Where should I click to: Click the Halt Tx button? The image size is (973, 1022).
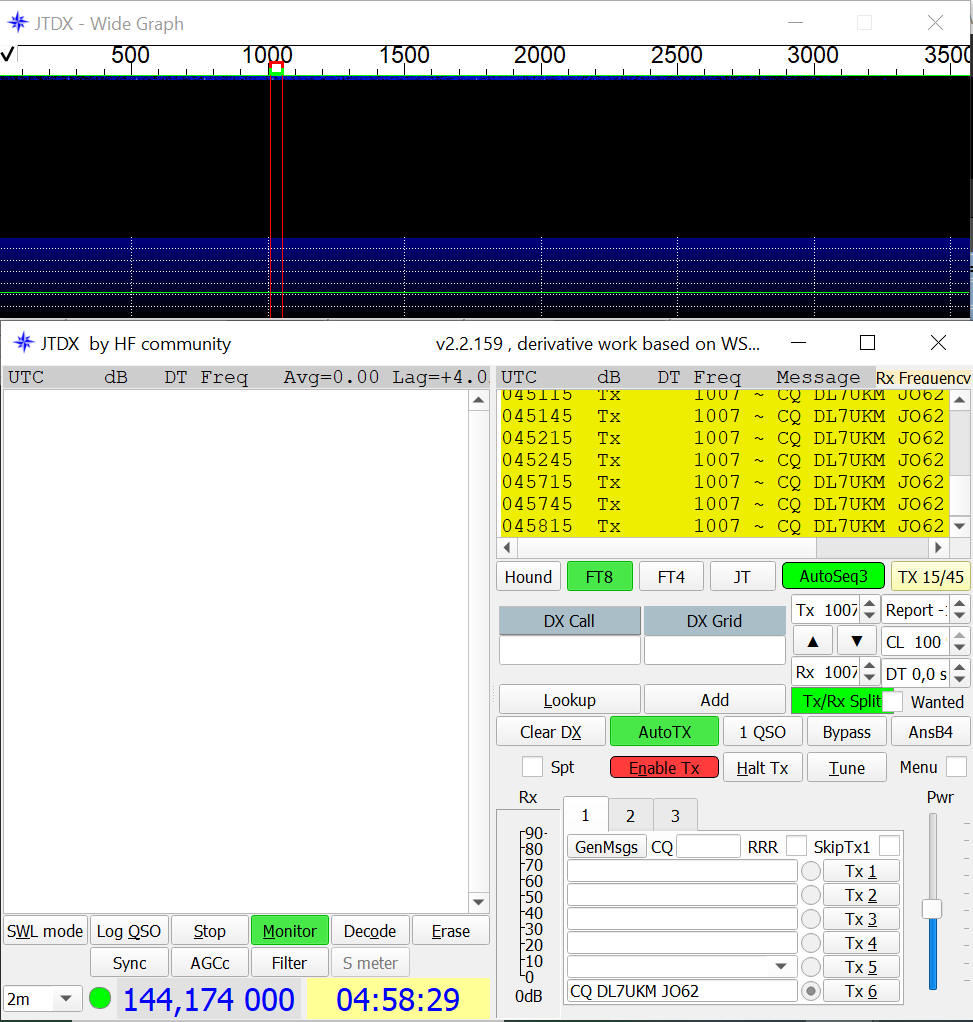(x=762, y=768)
